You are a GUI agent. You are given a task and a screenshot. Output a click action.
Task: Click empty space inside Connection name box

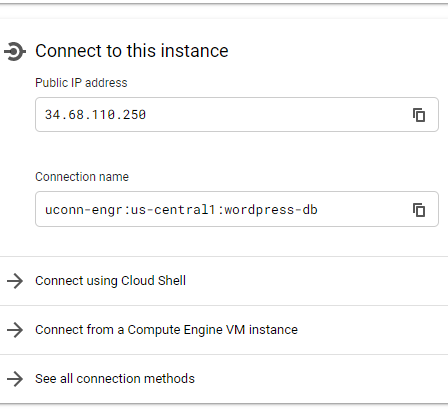point(363,209)
